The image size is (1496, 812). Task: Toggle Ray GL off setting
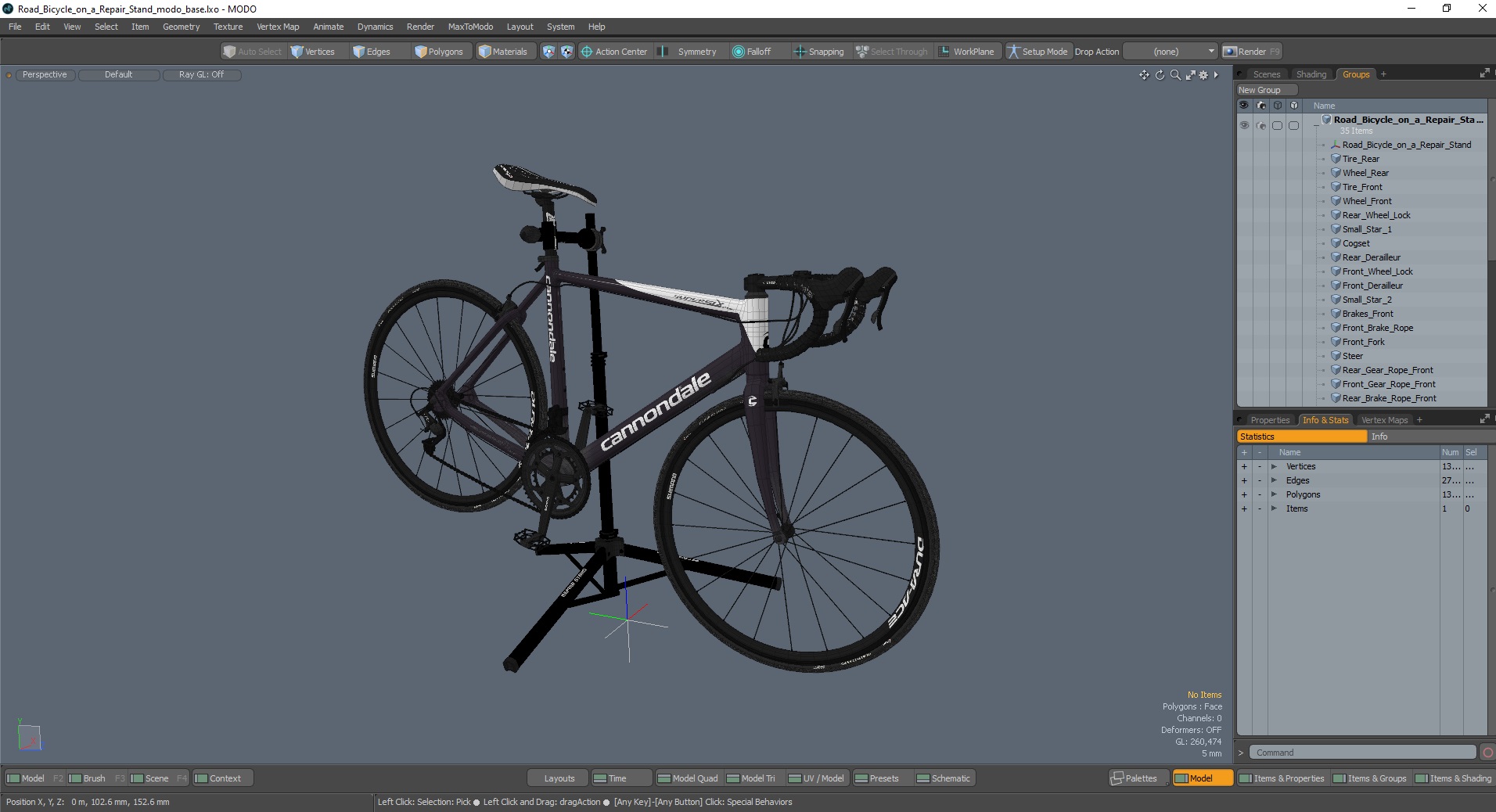coord(201,75)
